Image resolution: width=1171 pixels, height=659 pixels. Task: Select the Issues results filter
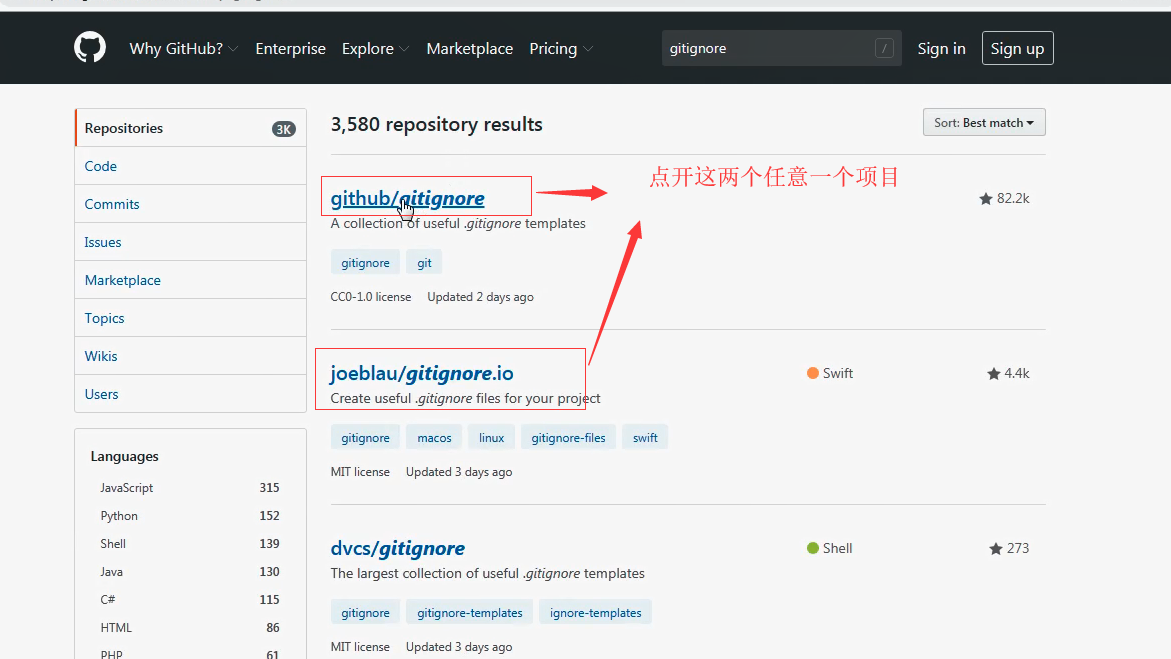[x=190, y=242]
